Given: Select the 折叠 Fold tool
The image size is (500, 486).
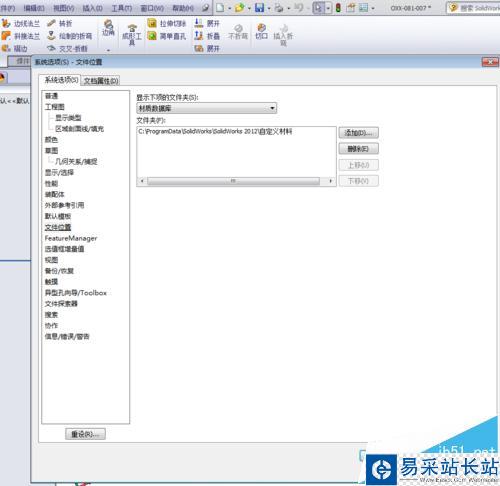Looking at the screenshot, I should 207,36.
